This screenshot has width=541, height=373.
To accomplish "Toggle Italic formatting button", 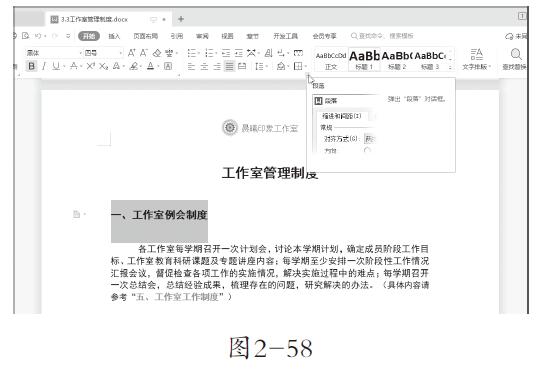I will pyautogui.click(x=44, y=66).
